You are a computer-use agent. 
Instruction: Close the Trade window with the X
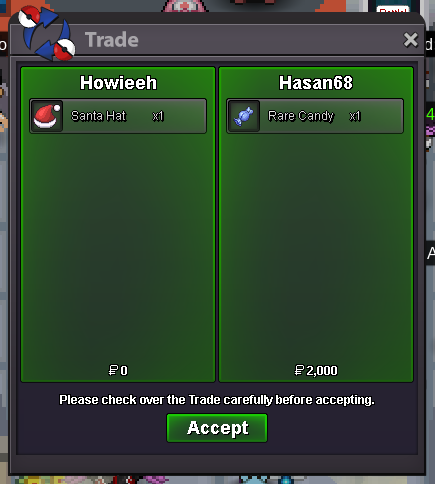coord(410,40)
